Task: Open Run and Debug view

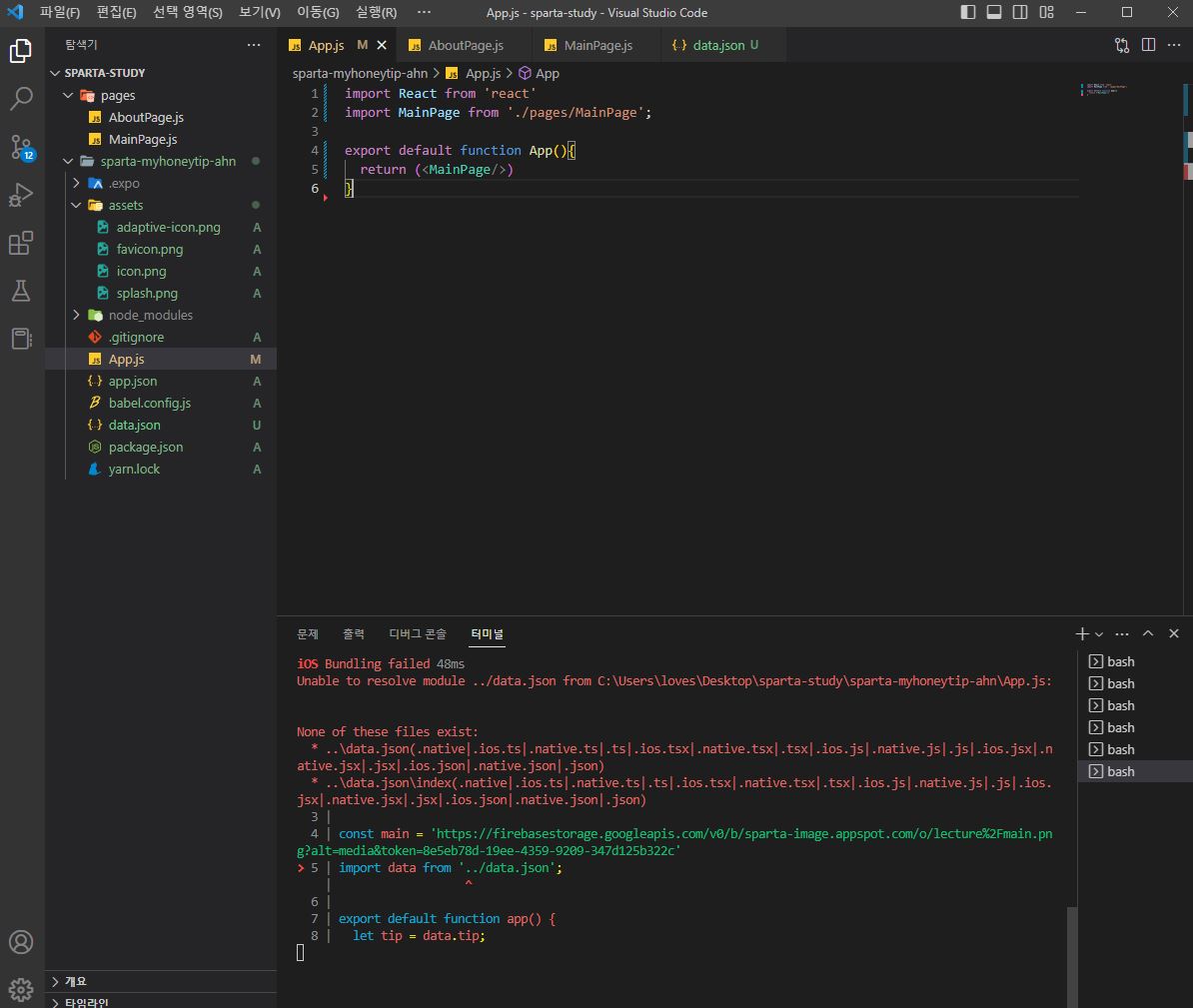Action: point(21,196)
